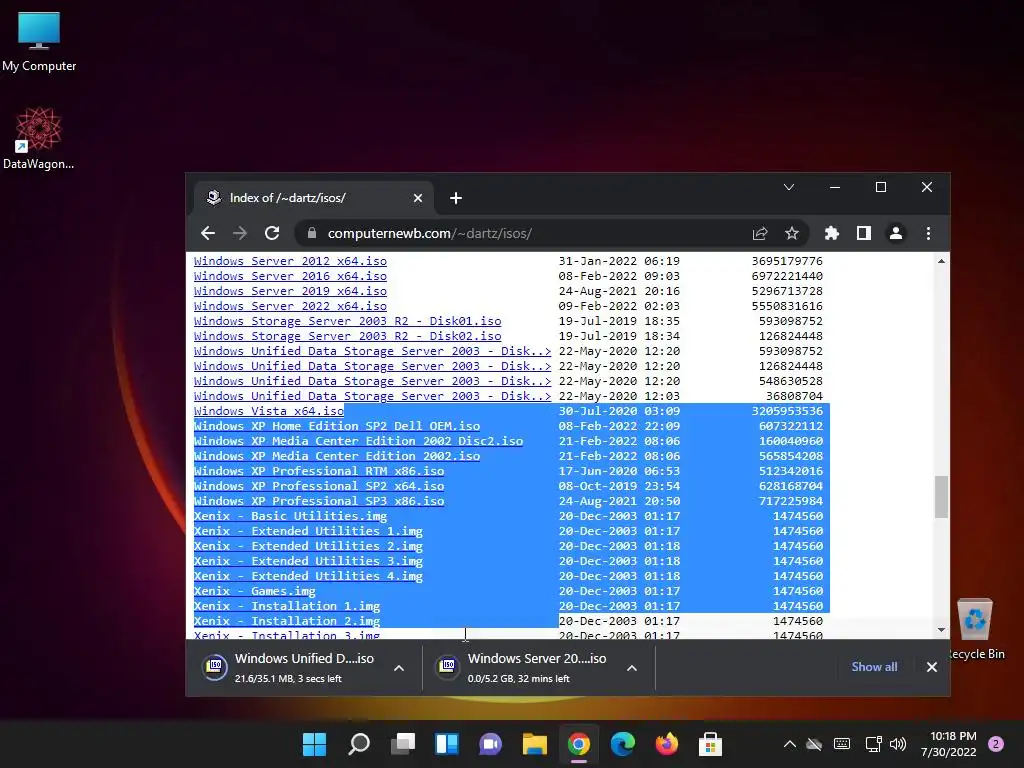Open Windows Storage Server 2003 R2 - Disk01.iso
Viewport: 1024px width, 768px height.
347,321
